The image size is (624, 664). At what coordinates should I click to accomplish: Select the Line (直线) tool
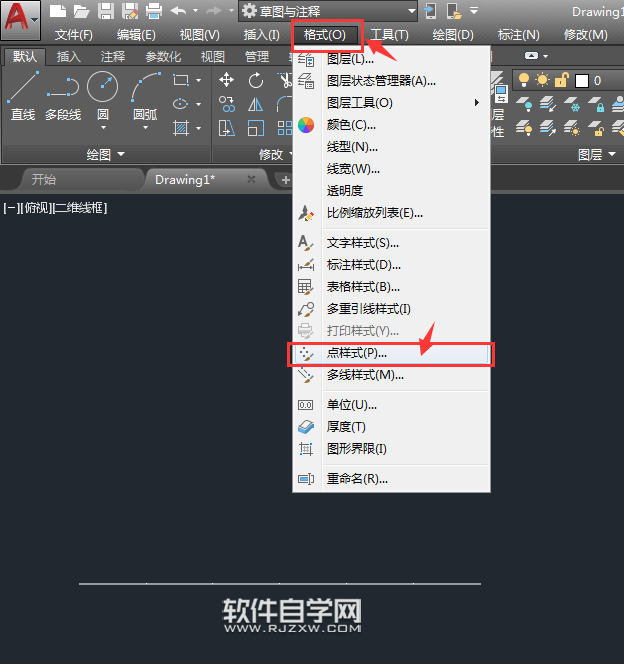pos(23,97)
